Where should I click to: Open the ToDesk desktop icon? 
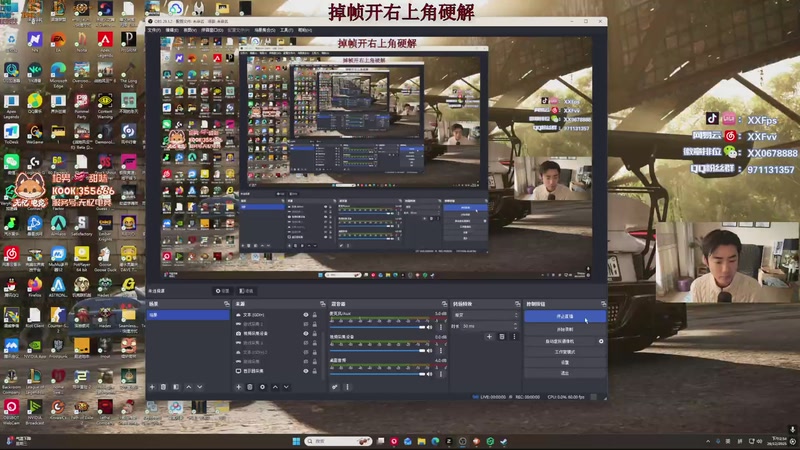pos(11,134)
